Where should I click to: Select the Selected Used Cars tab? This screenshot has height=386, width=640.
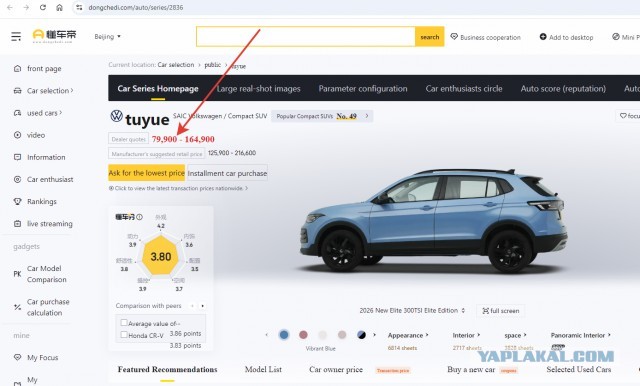579,369
